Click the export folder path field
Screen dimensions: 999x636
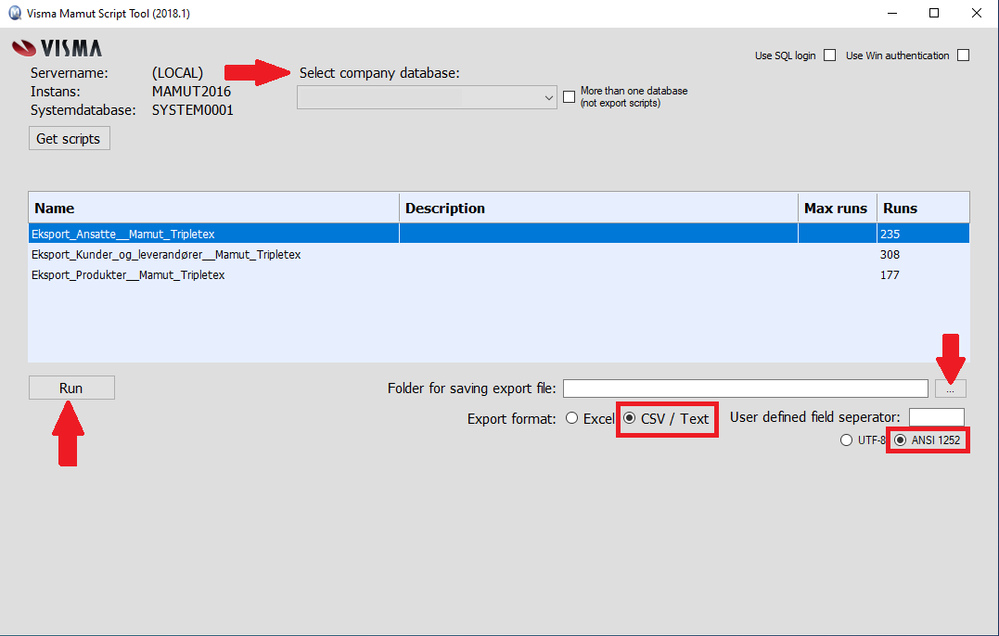coord(745,388)
